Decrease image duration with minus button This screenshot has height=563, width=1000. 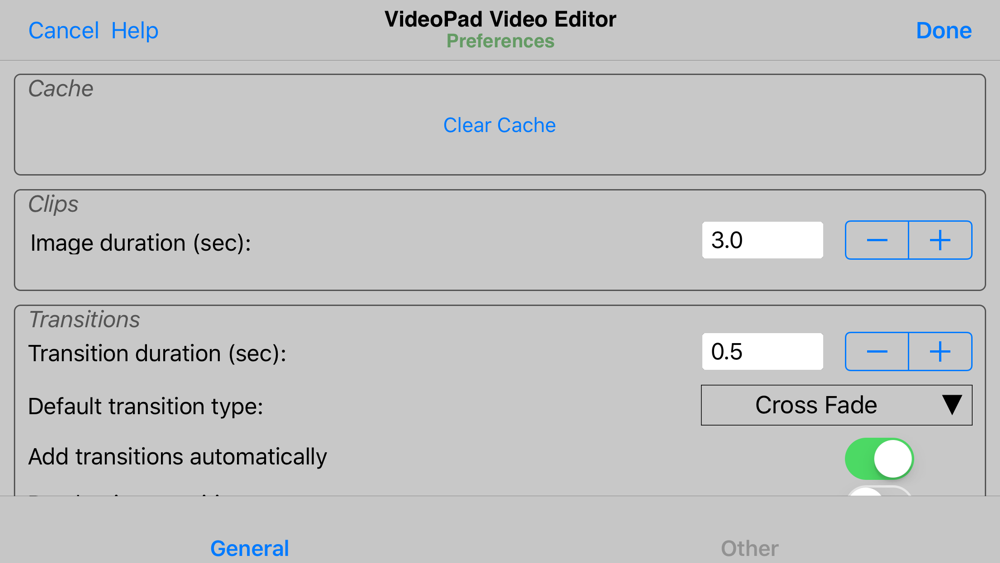tap(877, 240)
